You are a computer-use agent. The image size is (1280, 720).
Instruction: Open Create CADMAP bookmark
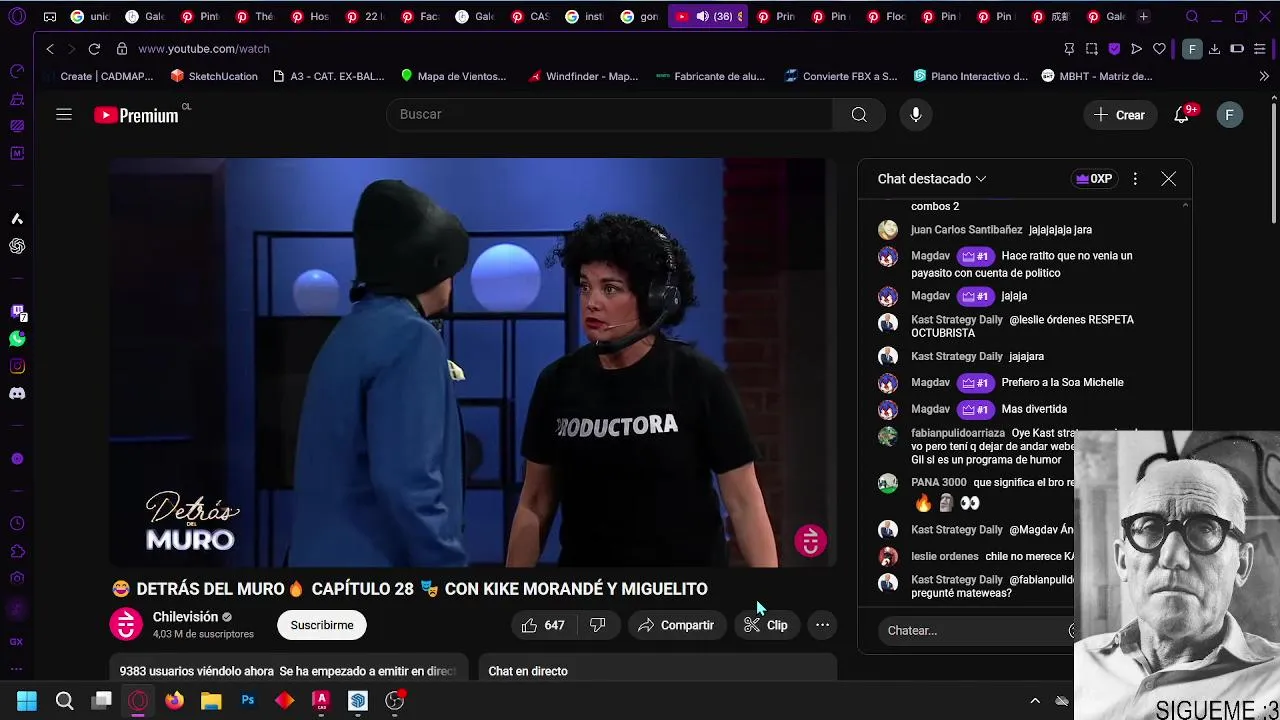[98, 76]
